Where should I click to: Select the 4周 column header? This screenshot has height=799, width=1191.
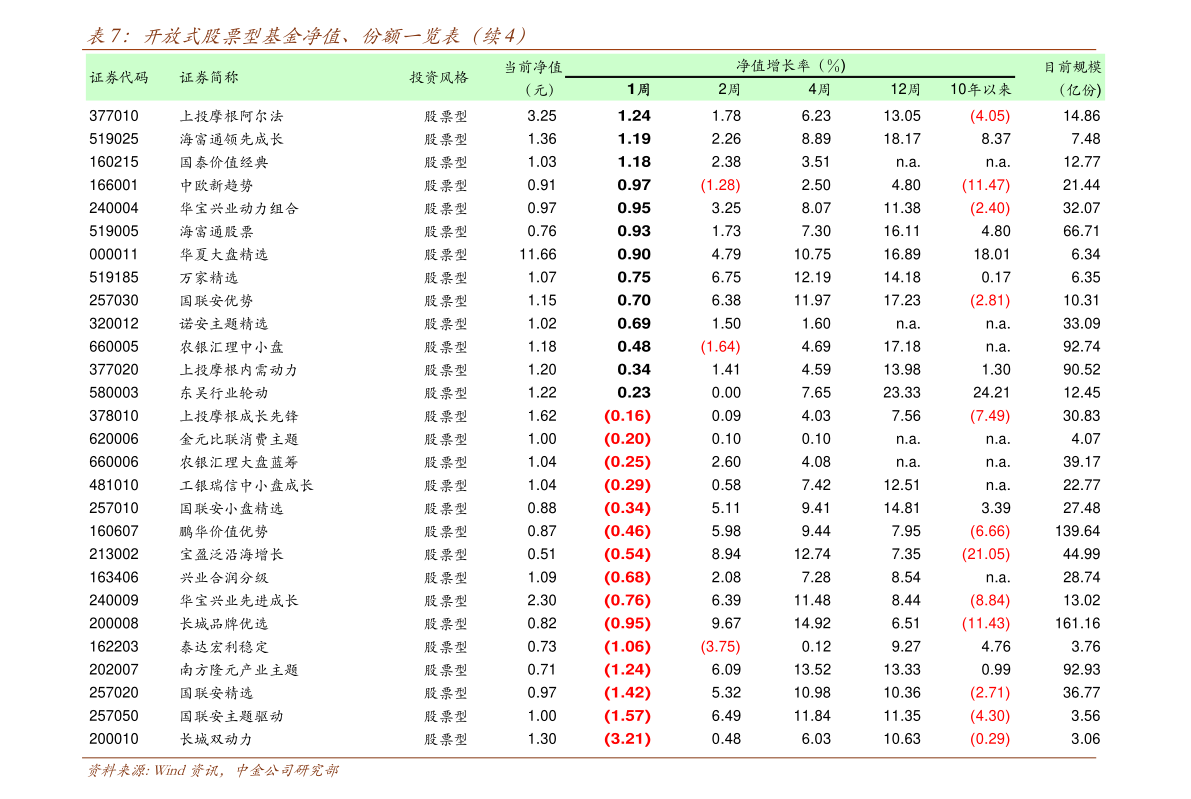pyautogui.click(x=818, y=89)
